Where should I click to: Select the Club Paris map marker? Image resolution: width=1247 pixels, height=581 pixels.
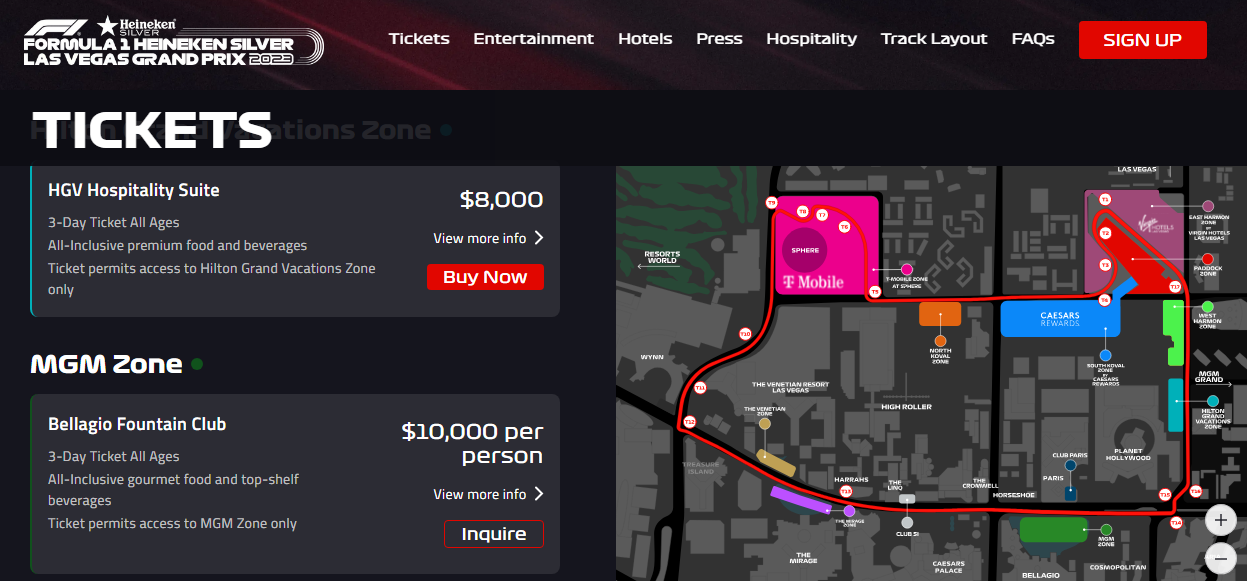(1070, 465)
